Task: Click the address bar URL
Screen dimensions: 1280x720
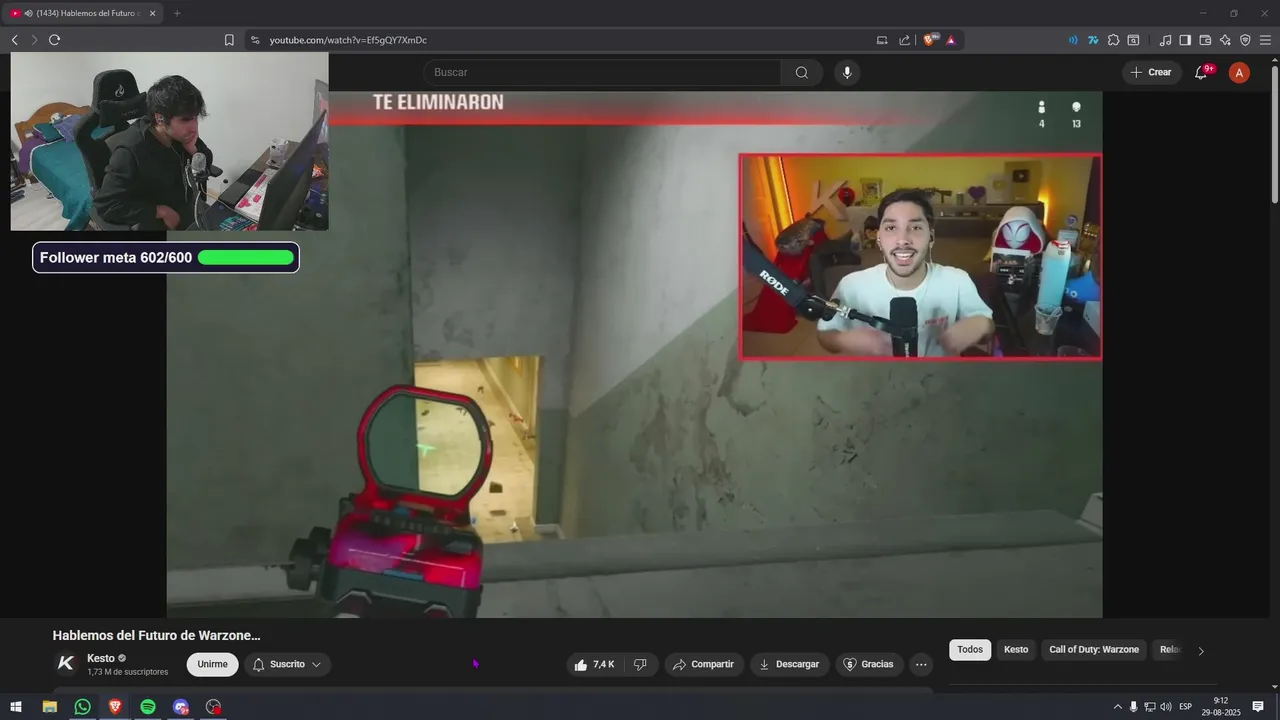Action: pyautogui.click(x=348, y=40)
